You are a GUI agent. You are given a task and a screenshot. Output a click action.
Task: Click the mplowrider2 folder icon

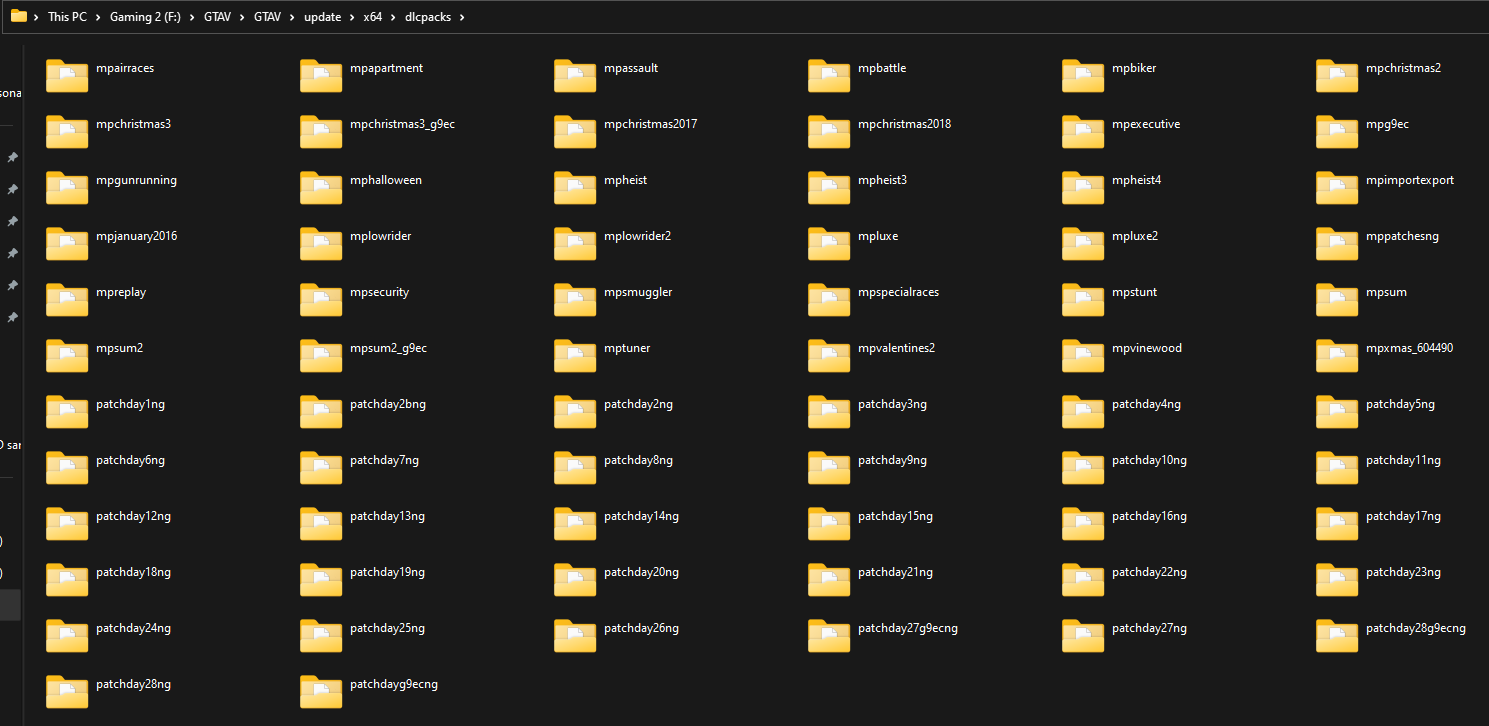[x=575, y=243]
